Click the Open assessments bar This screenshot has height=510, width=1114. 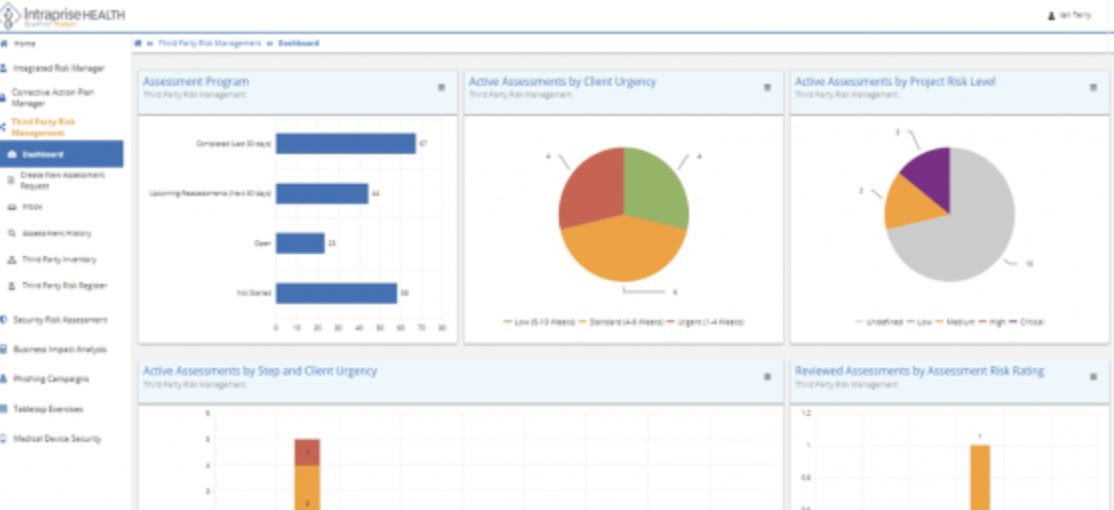pos(300,243)
